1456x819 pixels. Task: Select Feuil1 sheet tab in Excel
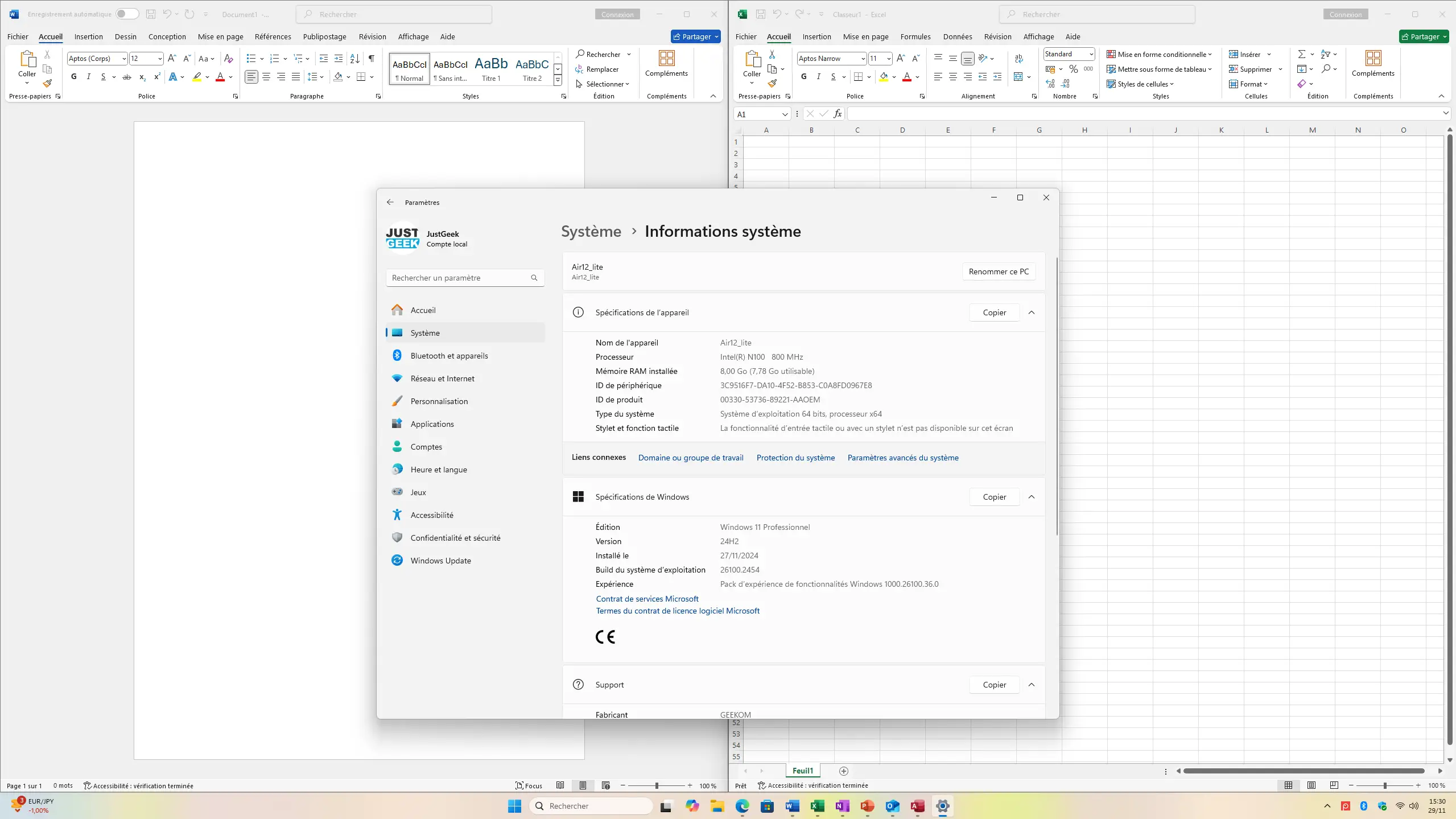[803, 771]
